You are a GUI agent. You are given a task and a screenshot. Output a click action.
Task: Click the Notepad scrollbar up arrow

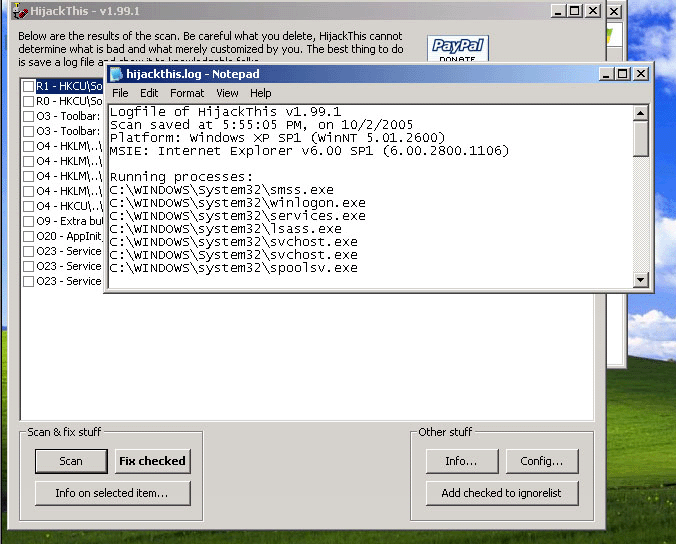tap(641, 113)
